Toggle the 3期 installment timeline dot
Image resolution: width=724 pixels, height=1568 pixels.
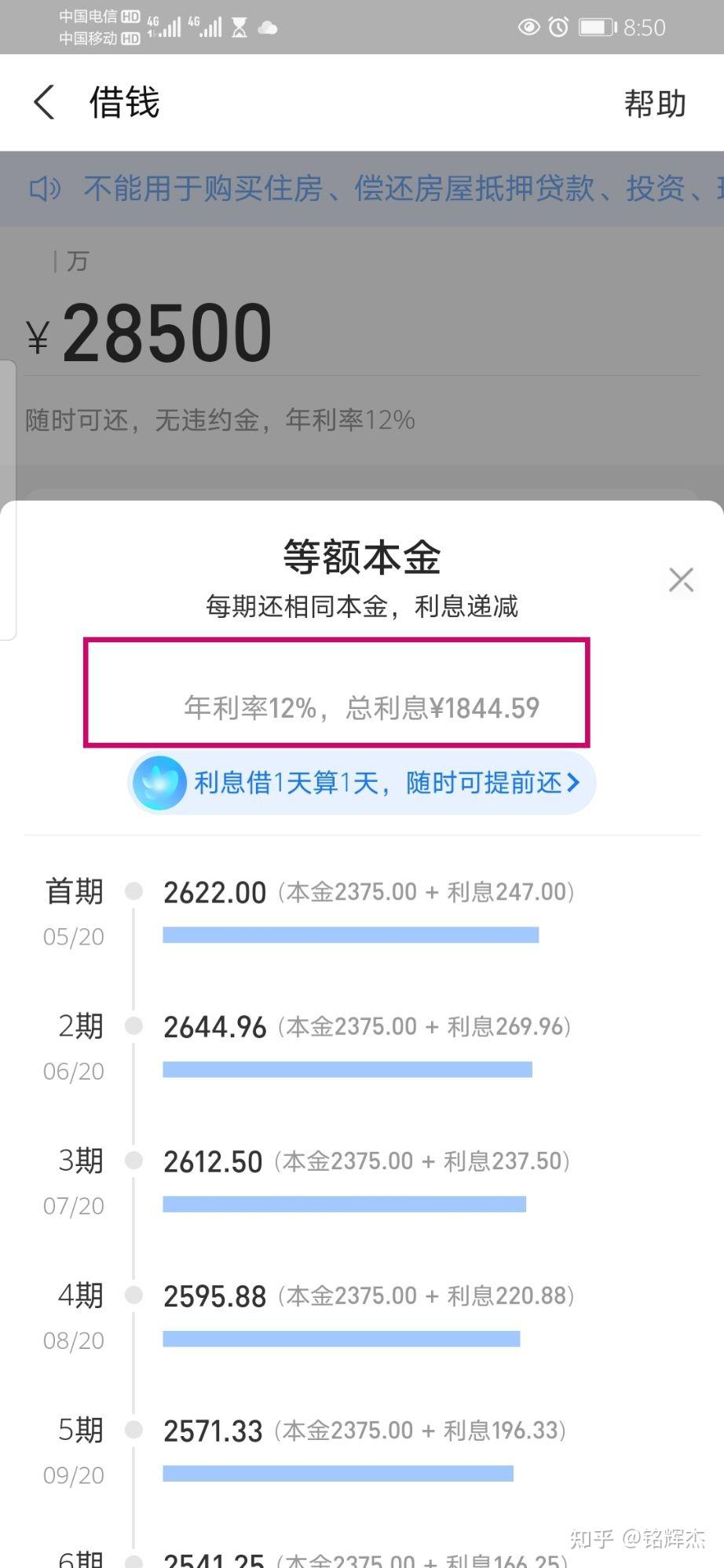tap(133, 1160)
